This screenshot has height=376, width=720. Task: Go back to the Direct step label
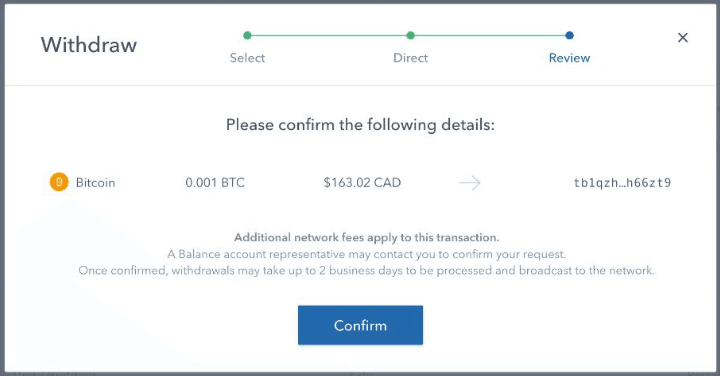click(x=411, y=58)
